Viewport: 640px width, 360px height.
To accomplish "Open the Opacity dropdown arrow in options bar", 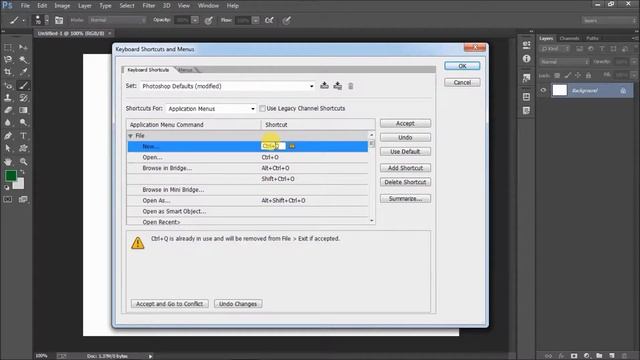I will 195,20.
